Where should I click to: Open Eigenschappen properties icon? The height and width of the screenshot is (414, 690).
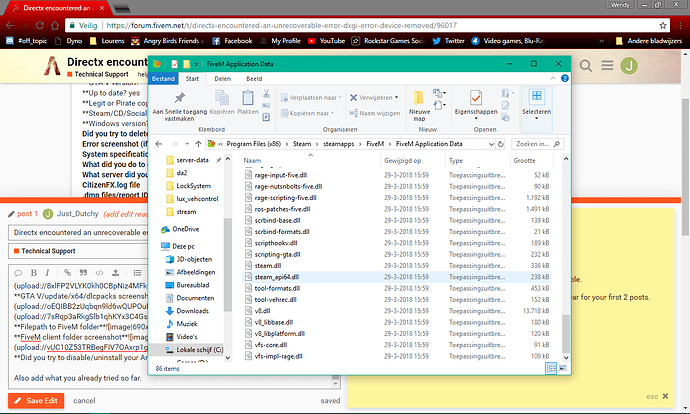[x=476, y=98]
